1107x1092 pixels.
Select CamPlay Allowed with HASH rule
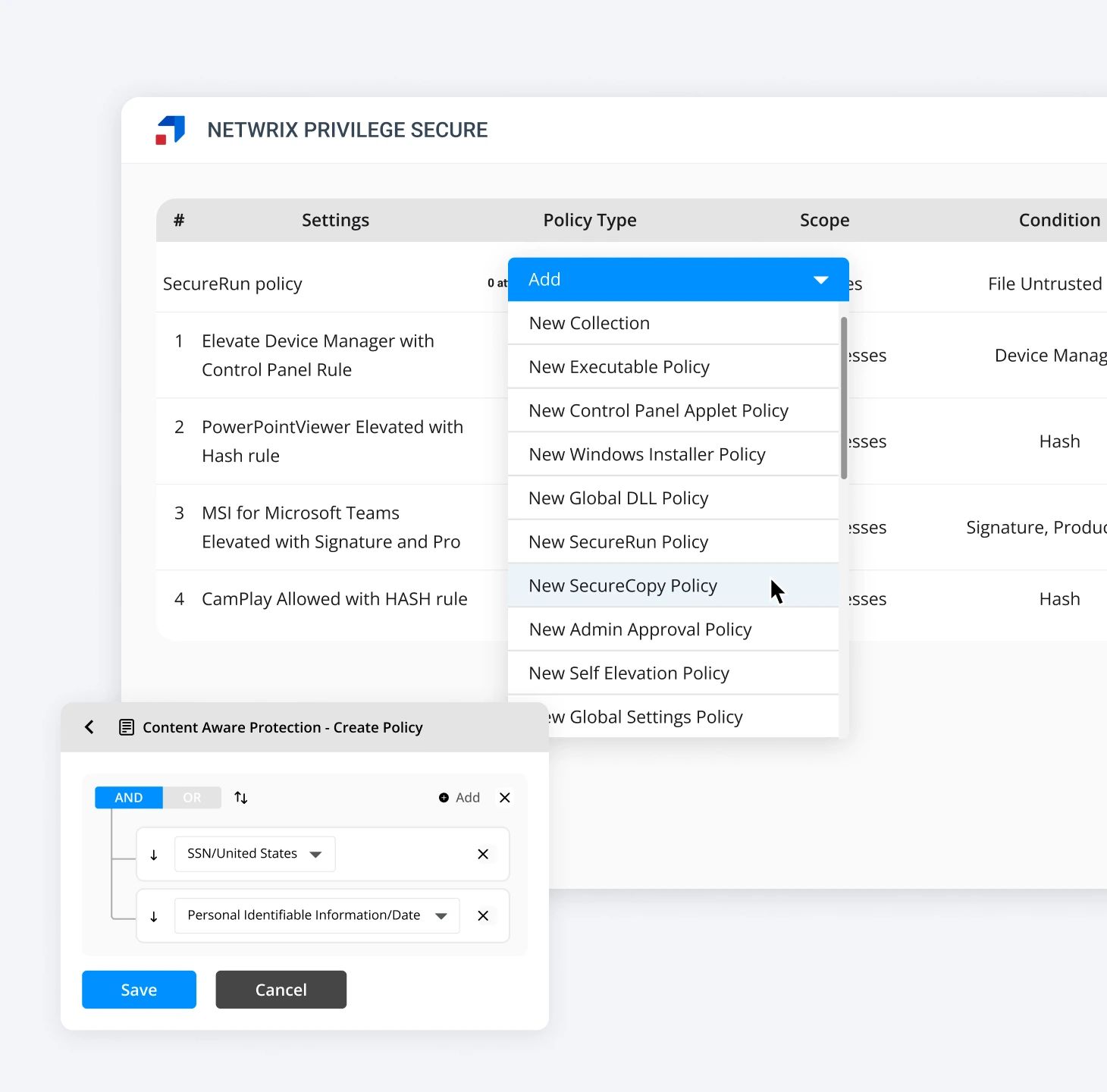click(334, 599)
